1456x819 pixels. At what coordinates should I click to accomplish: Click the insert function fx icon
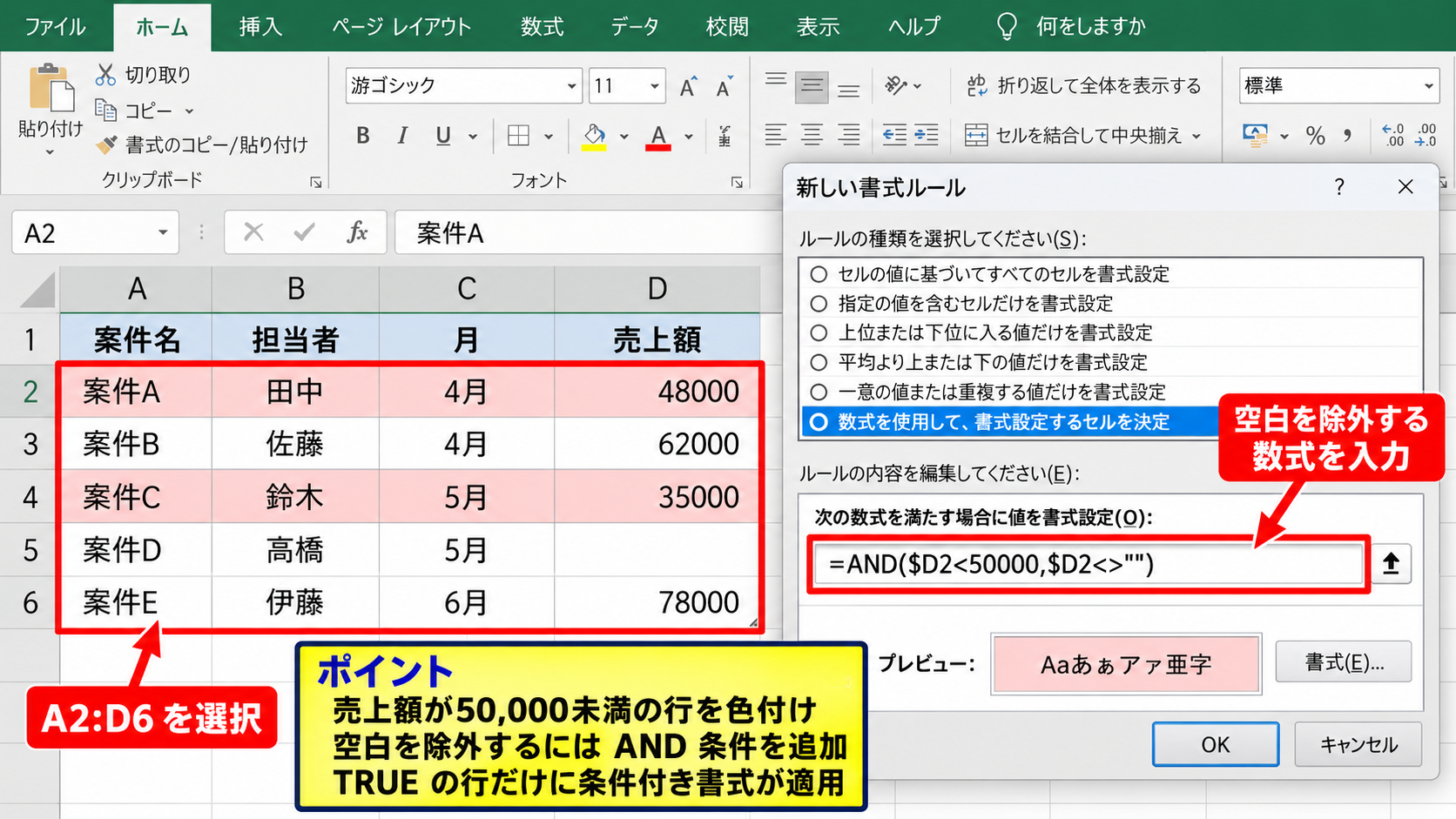[357, 232]
